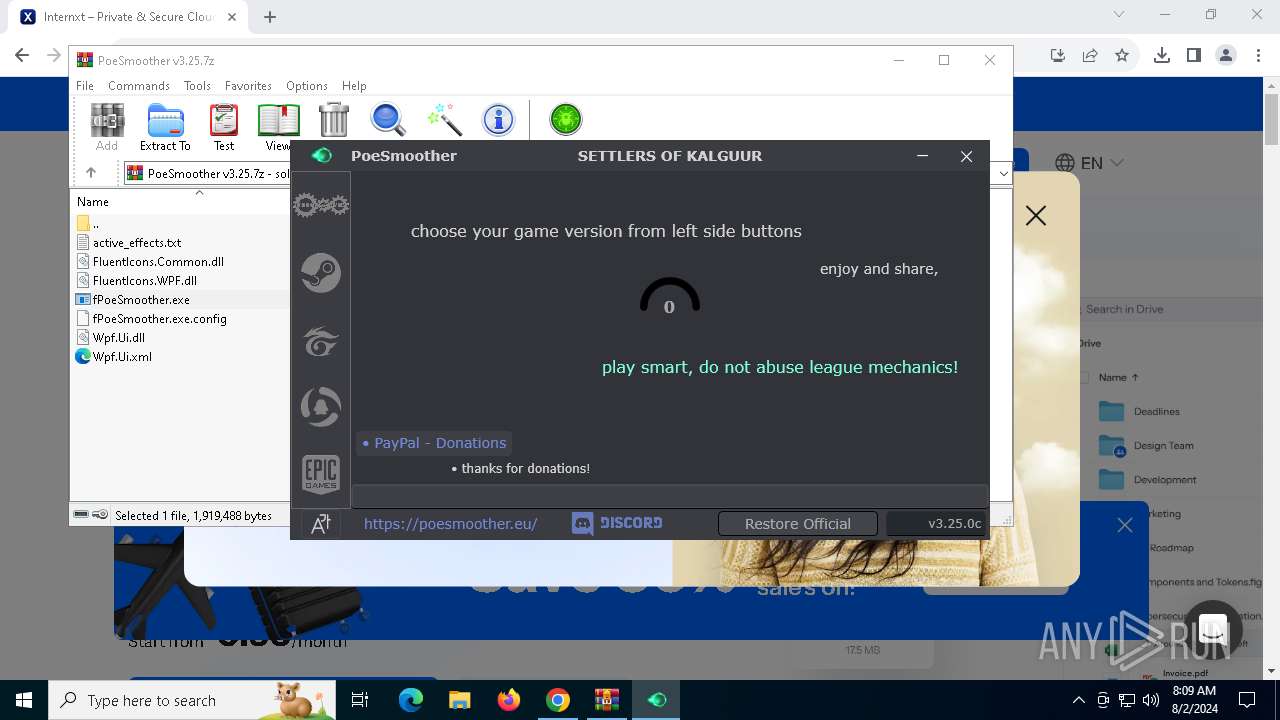The image size is (1280, 720).
Task: Open the Tools menu in WinRAR
Action: [x=197, y=86]
